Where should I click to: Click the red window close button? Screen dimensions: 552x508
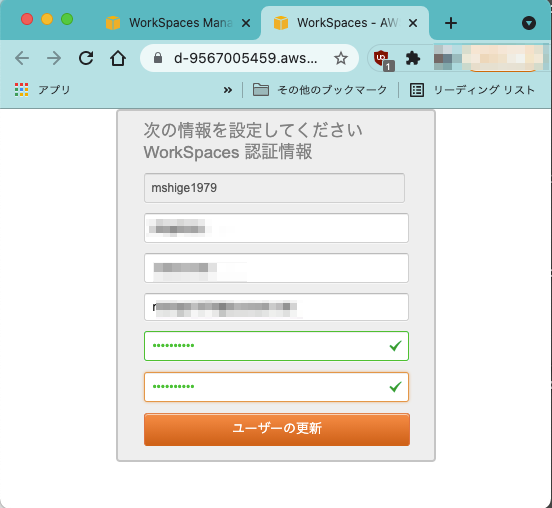(x=27, y=19)
